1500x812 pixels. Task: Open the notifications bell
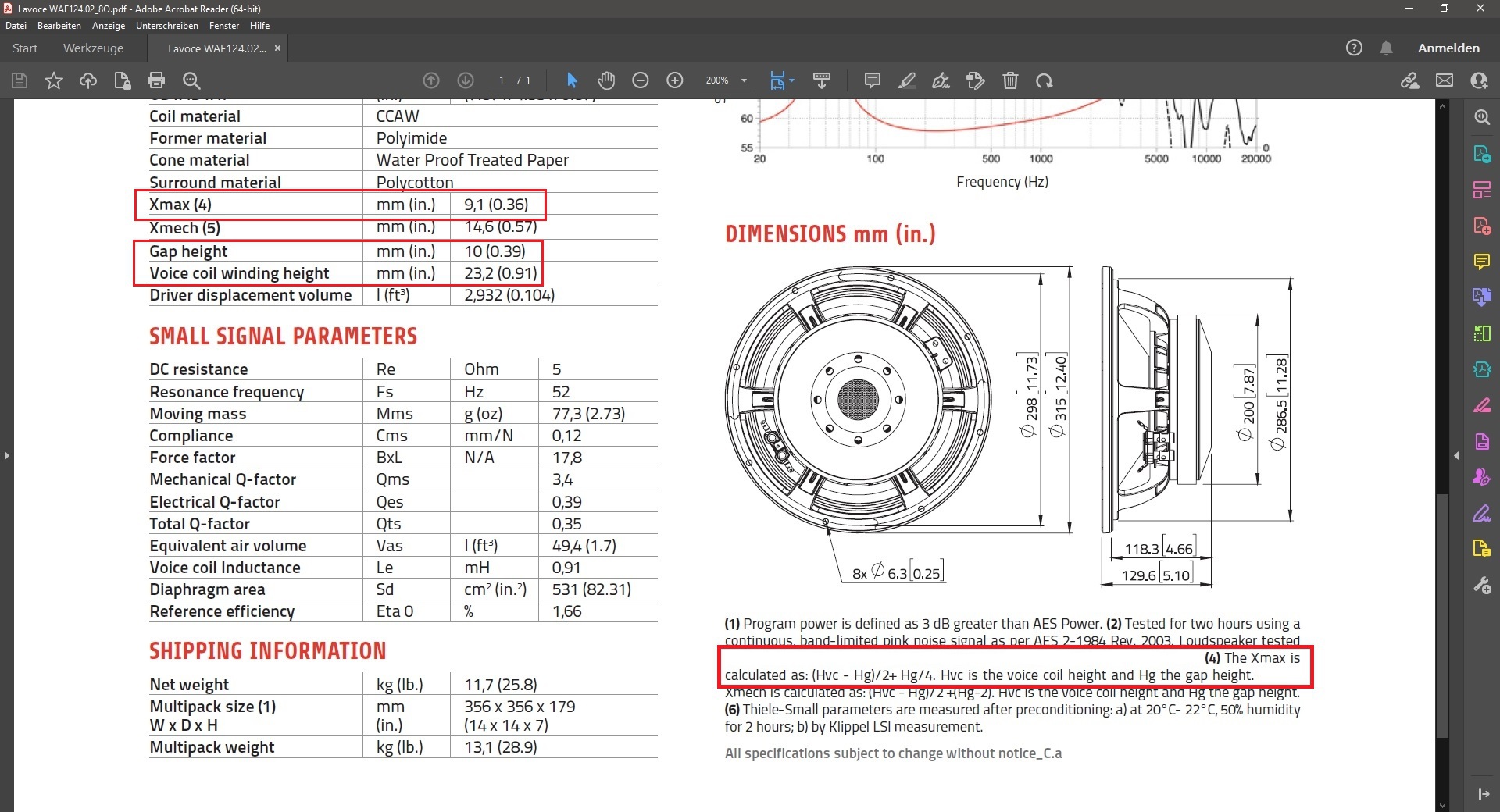pos(1386,48)
